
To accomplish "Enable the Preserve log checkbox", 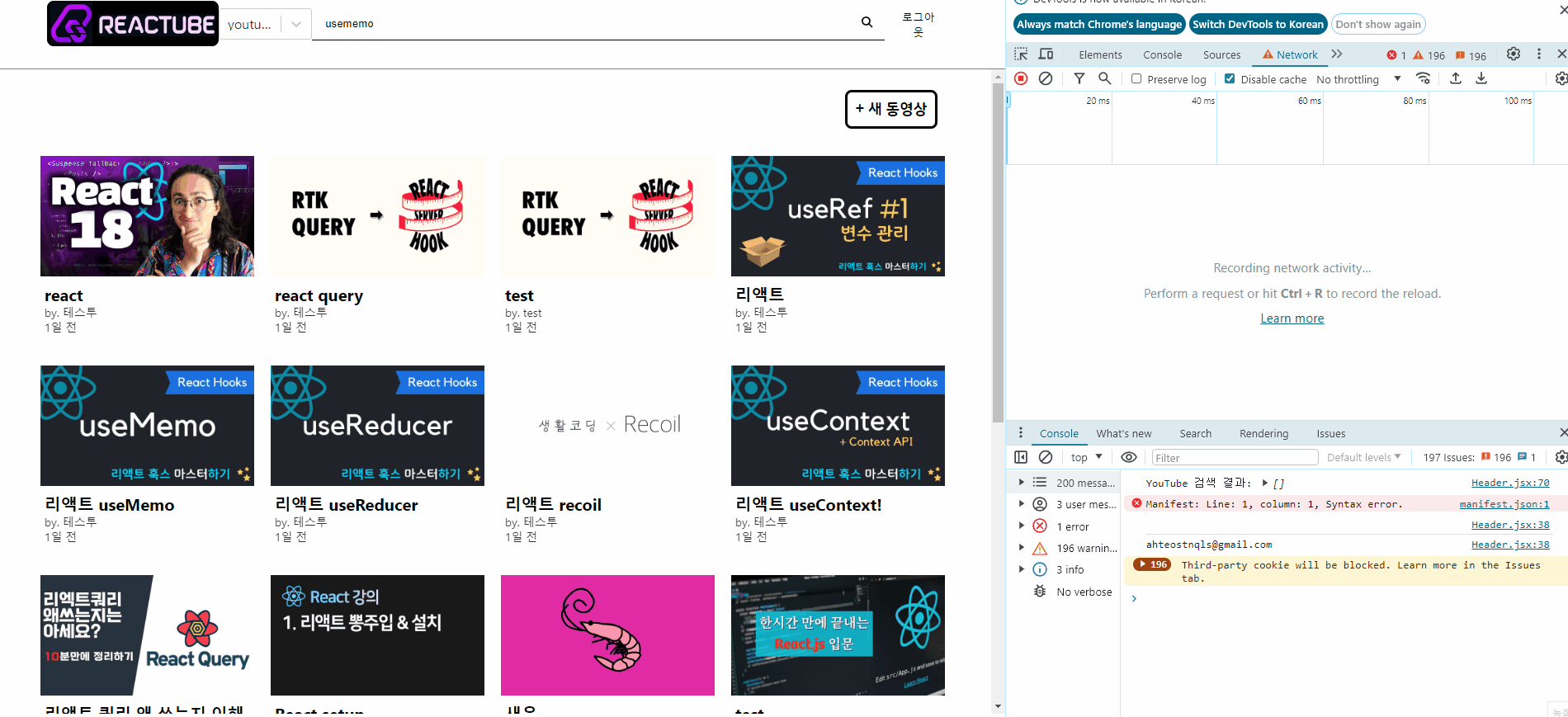I will [1136, 79].
